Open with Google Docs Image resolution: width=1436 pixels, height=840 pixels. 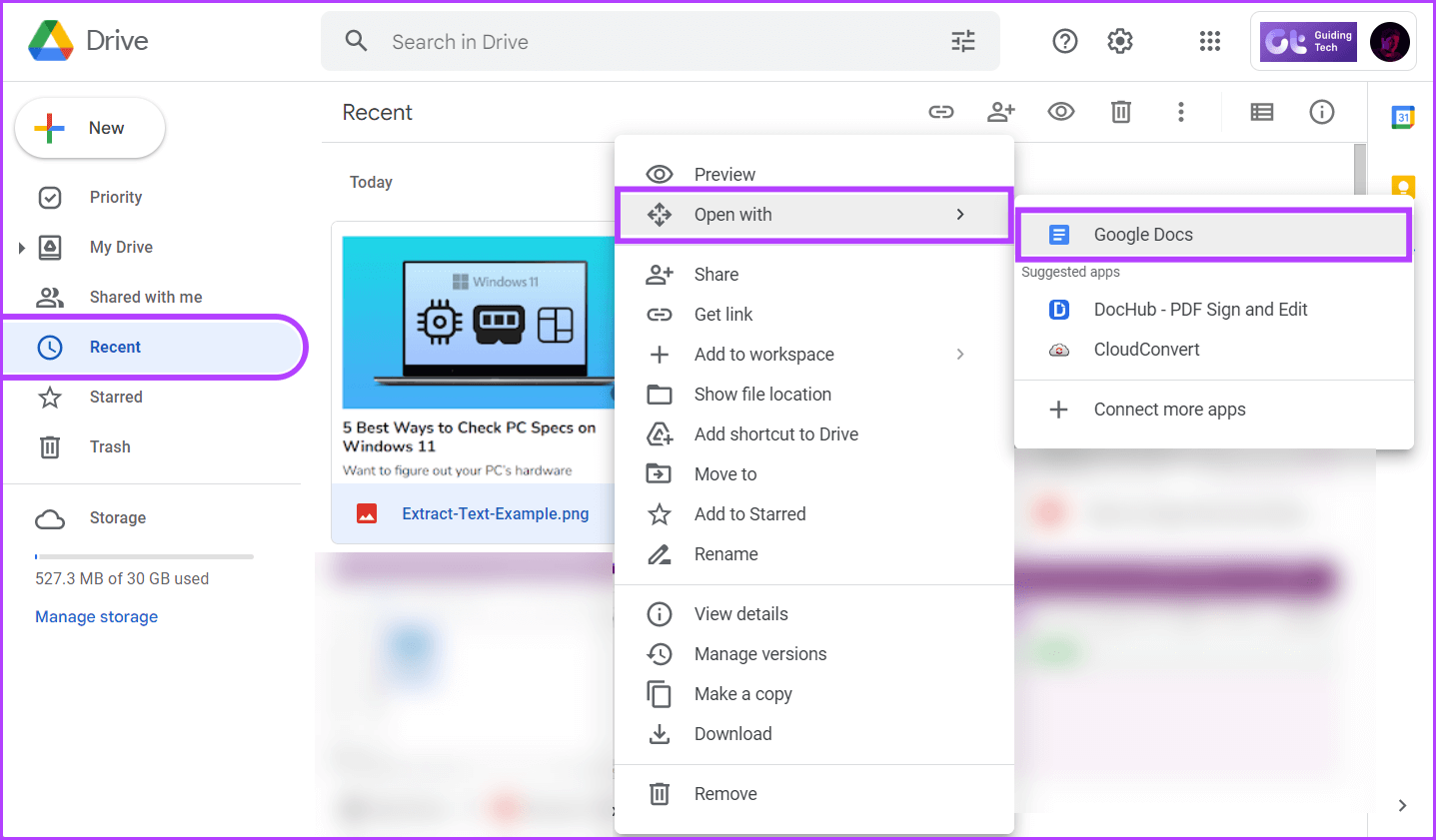1213,235
